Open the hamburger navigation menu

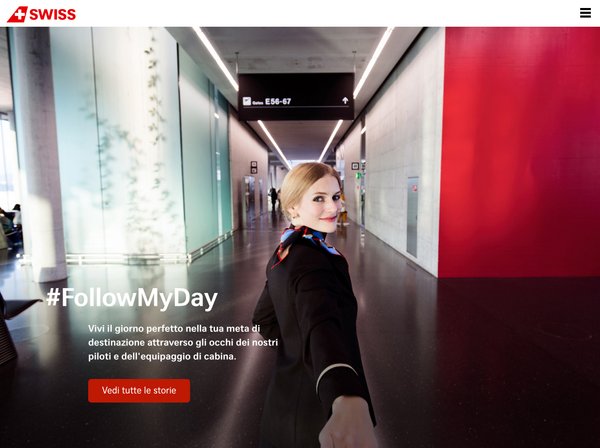pyautogui.click(x=585, y=13)
